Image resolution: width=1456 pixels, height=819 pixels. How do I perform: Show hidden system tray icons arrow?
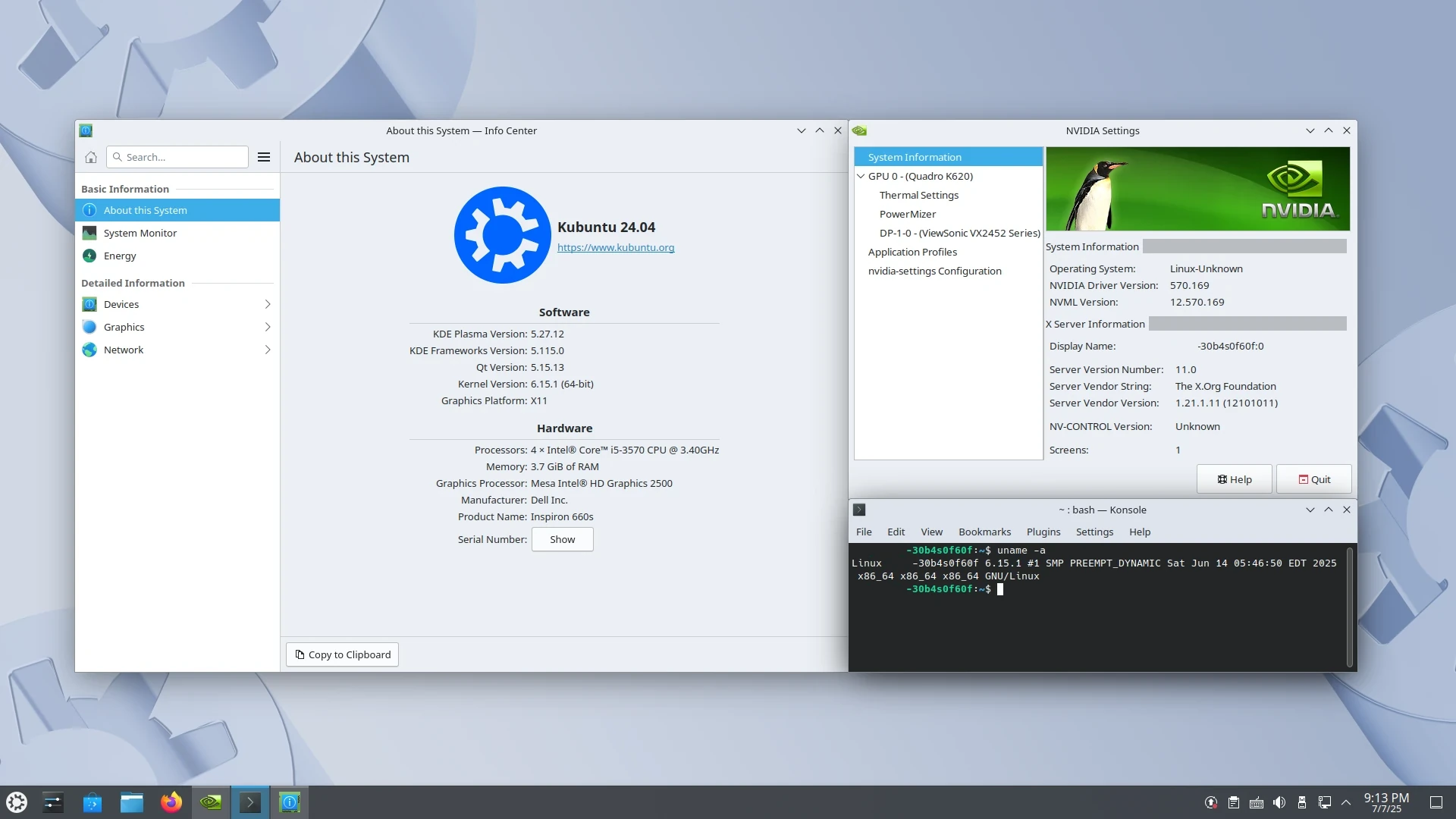pos(1346,802)
